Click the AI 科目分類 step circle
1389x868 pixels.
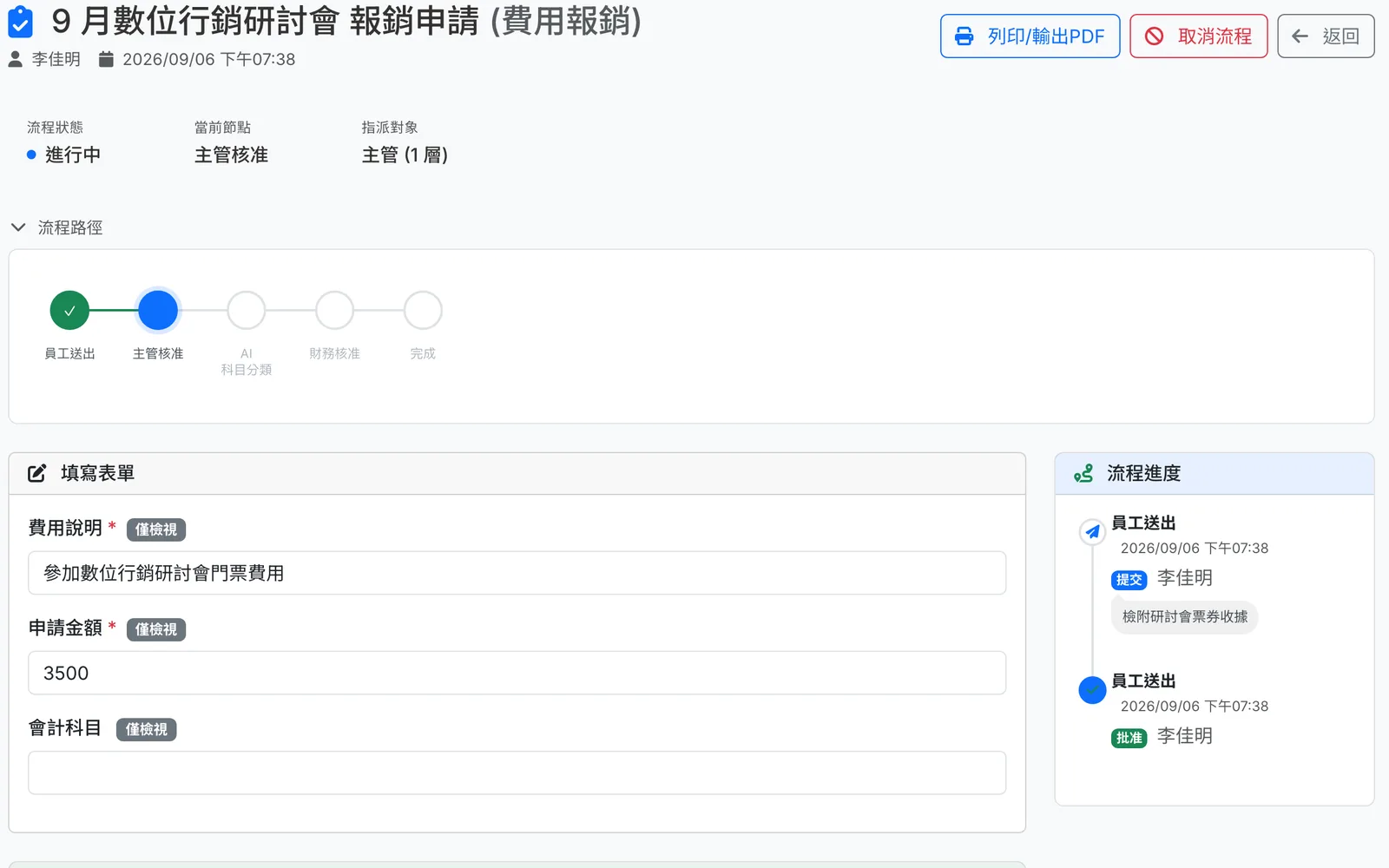pos(247,310)
